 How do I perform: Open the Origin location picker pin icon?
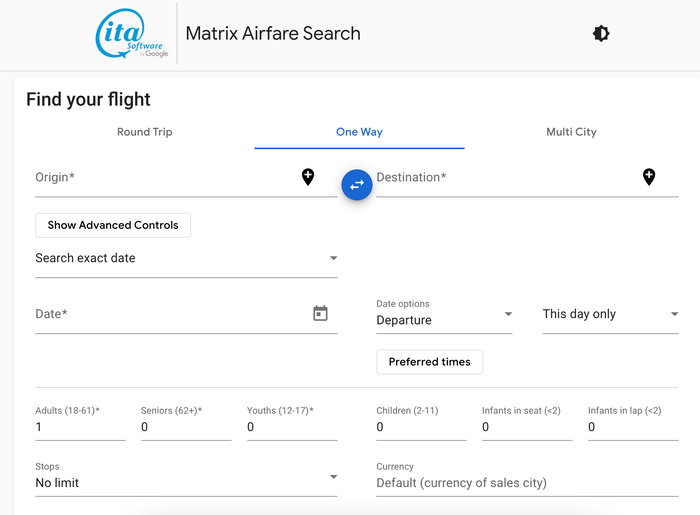308,177
